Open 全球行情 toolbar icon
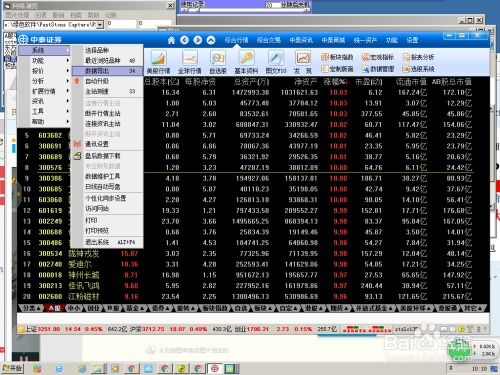This screenshot has width=500, height=375. (x=190, y=62)
